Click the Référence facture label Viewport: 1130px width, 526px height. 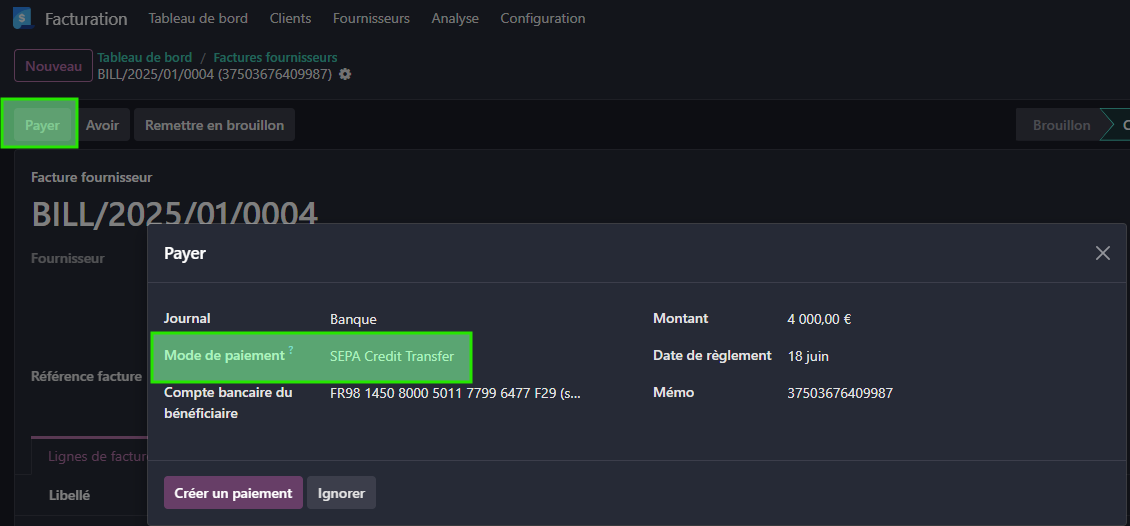coord(86,376)
